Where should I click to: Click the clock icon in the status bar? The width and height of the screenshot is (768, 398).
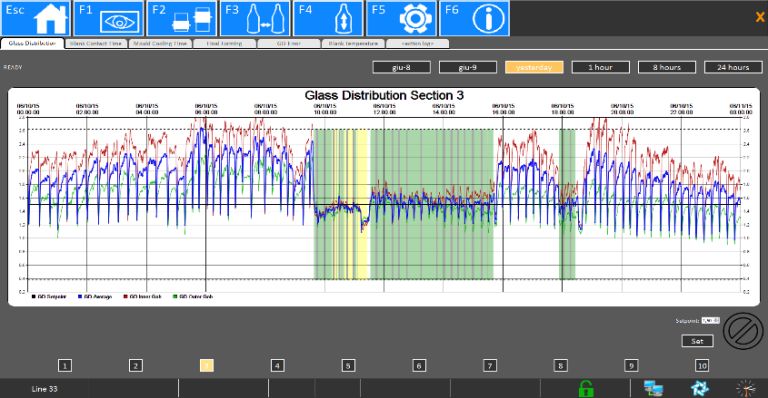pos(746,389)
